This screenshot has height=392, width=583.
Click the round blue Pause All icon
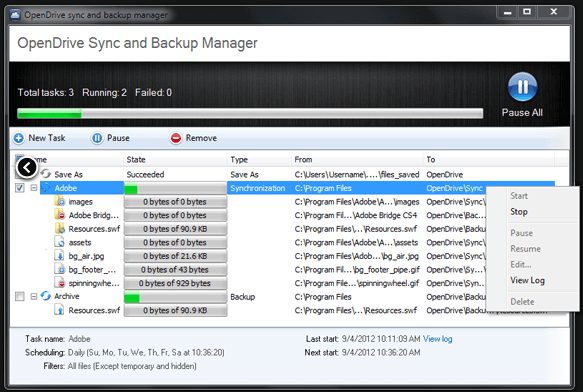(522, 87)
